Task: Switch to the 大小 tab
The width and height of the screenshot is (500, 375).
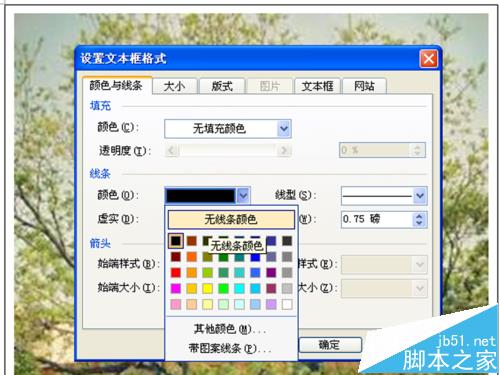Action: pyautogui.click(x=175, y=86)
